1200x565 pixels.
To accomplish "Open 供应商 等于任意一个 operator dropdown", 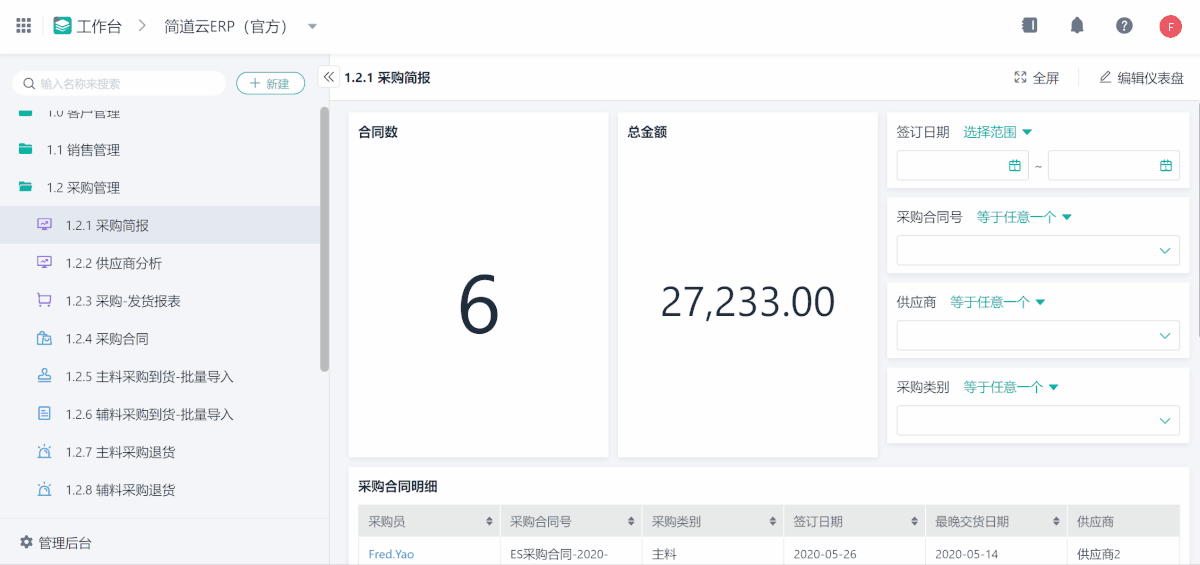I will (x=998, y=302).
